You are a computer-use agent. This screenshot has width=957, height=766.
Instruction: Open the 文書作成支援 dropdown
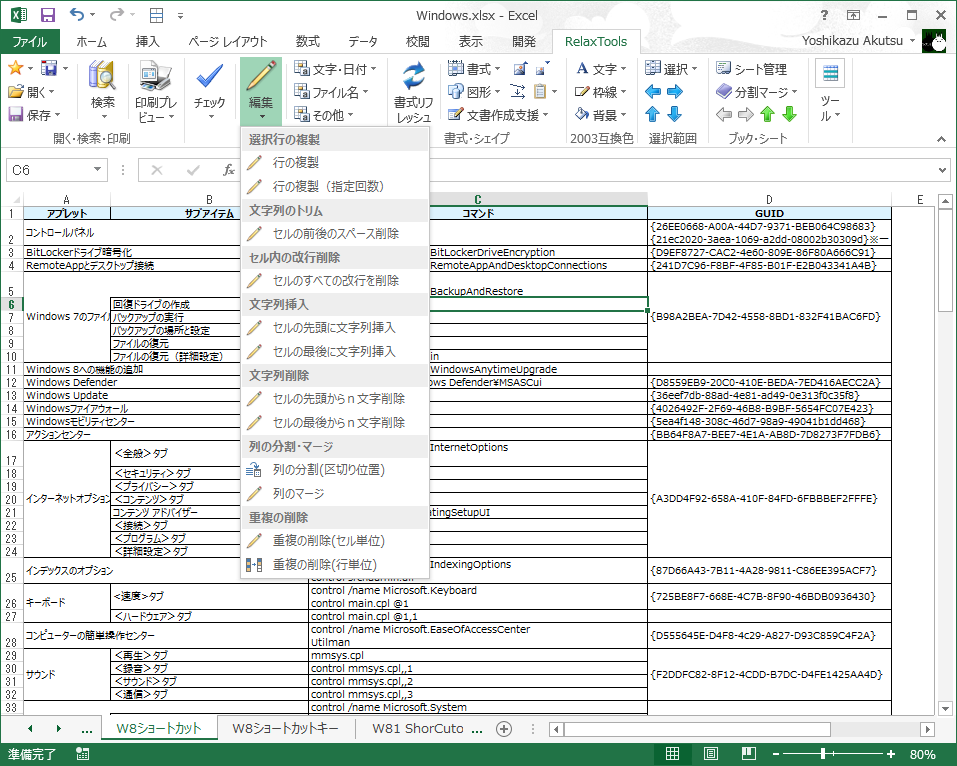coord(498,115)
